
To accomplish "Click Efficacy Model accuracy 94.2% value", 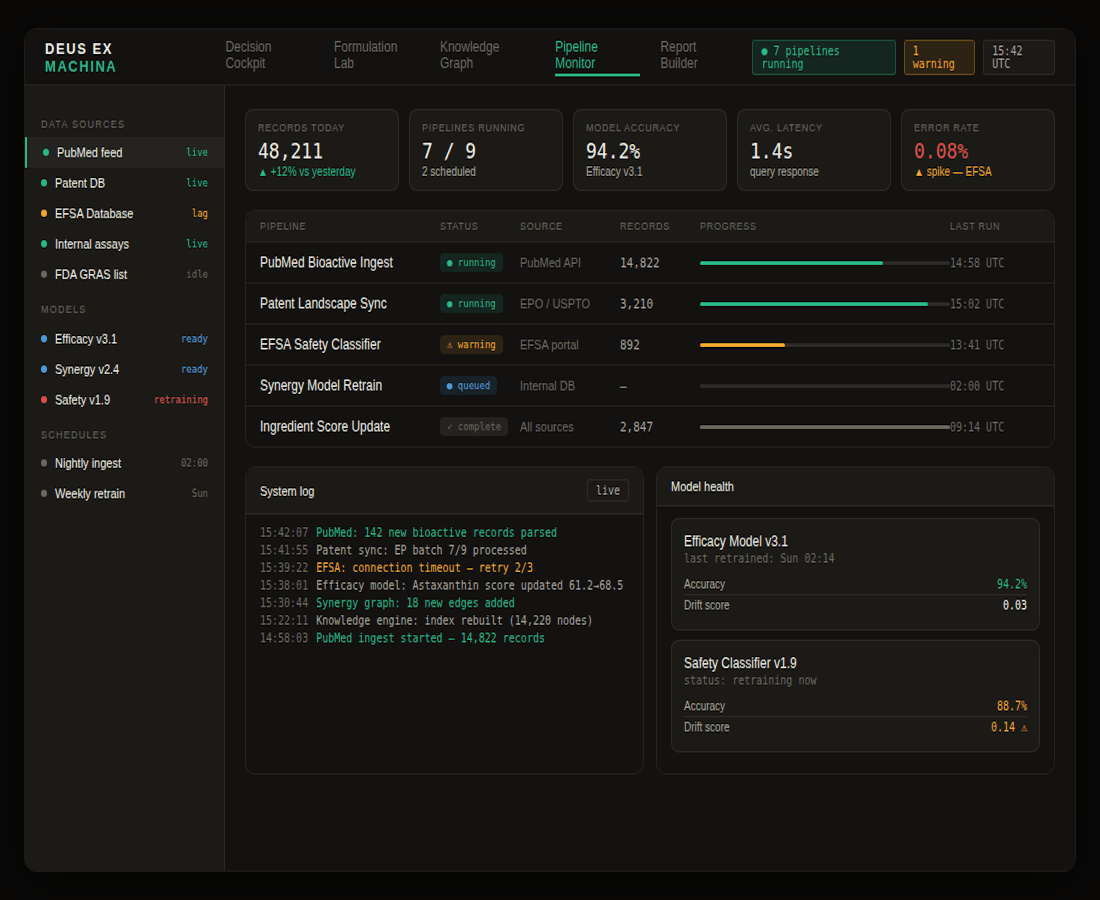I will [x=1012, y=584].
